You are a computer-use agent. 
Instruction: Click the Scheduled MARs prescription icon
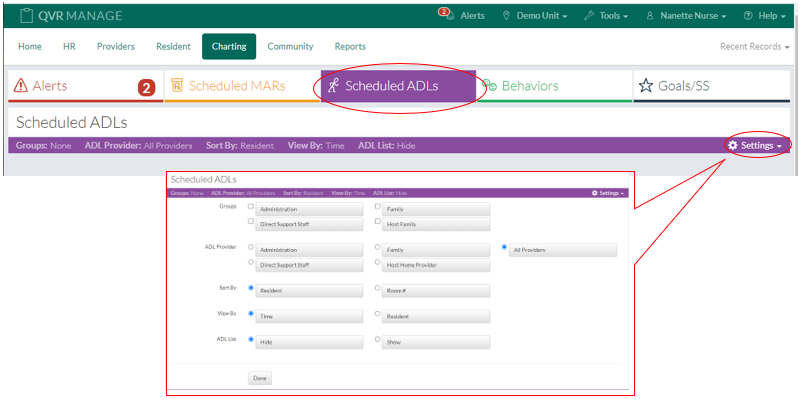[177, 86]
